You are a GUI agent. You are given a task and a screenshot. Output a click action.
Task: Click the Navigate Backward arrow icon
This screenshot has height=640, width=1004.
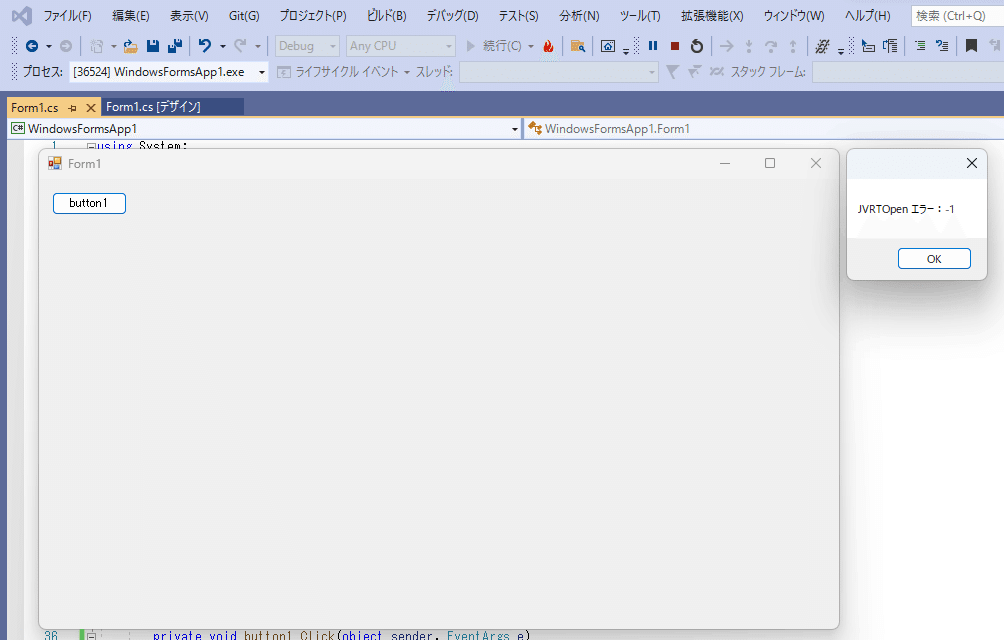point(31,46)
